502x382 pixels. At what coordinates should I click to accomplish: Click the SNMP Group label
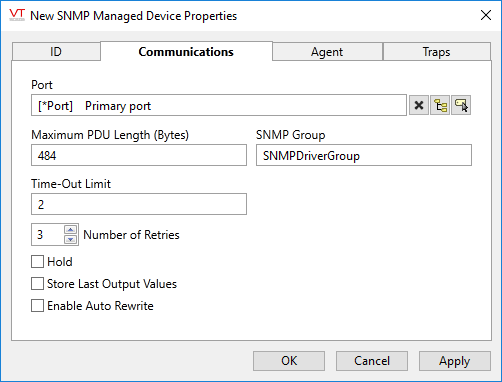click(290, 135)
